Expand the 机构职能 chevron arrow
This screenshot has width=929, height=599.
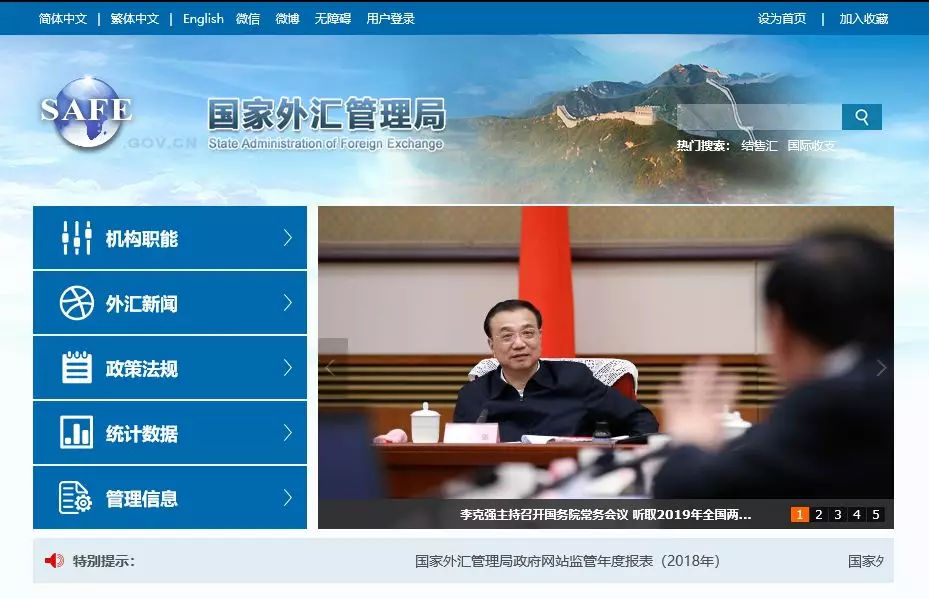[287, 238]
